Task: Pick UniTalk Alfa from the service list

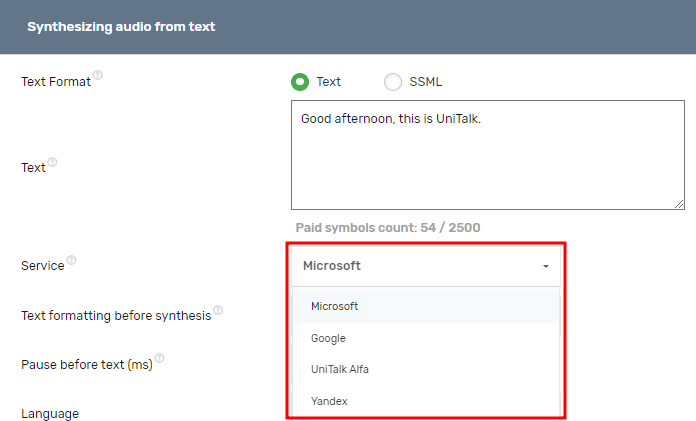Action: pyautogui.click(x=340, y=370)
